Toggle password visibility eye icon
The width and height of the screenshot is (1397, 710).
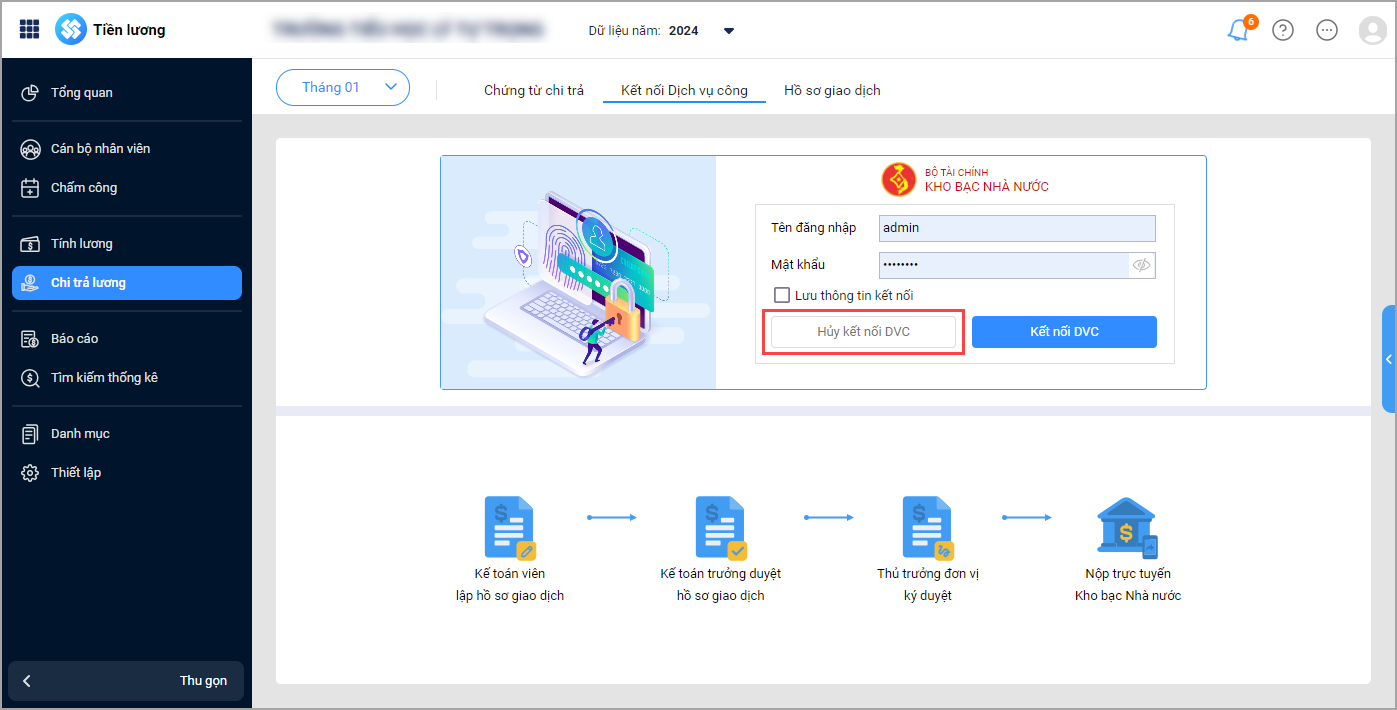tap(1141, 265)
